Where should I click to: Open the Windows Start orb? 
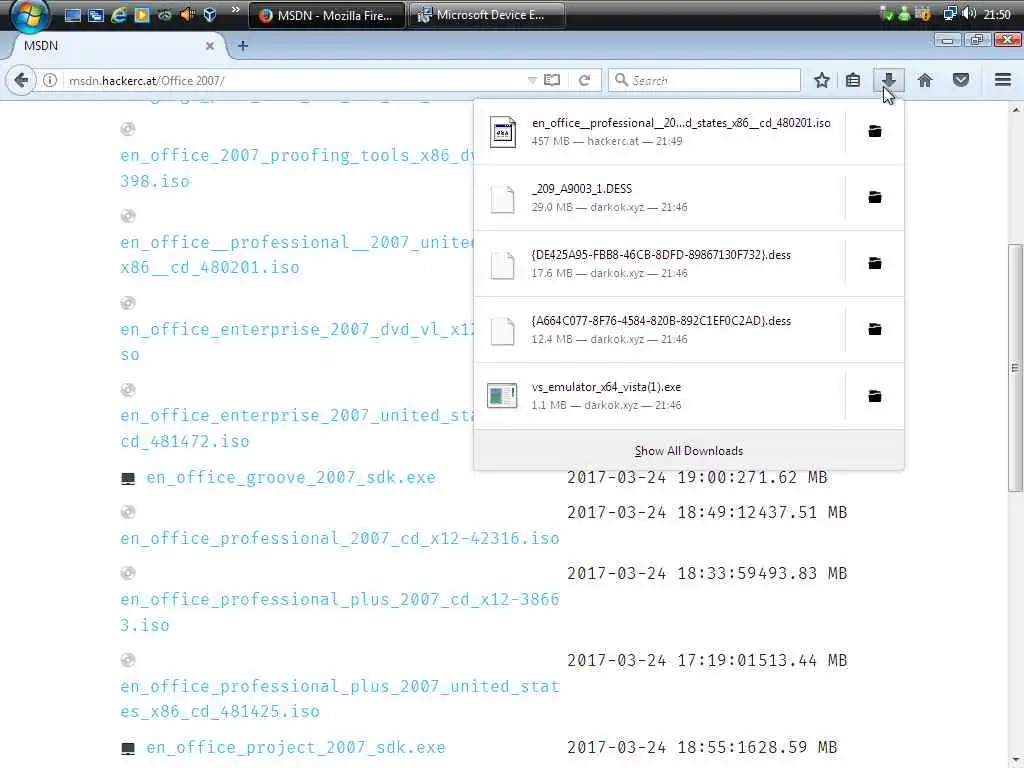coord(29,14)
